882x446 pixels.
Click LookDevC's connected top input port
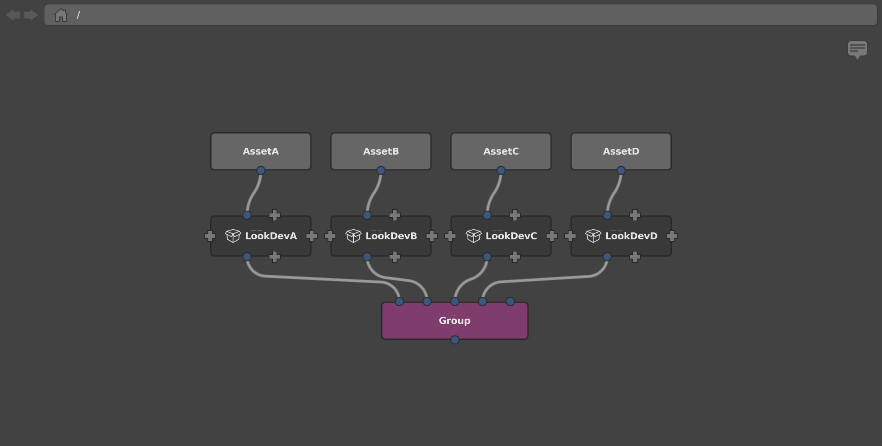pos(487,215)
